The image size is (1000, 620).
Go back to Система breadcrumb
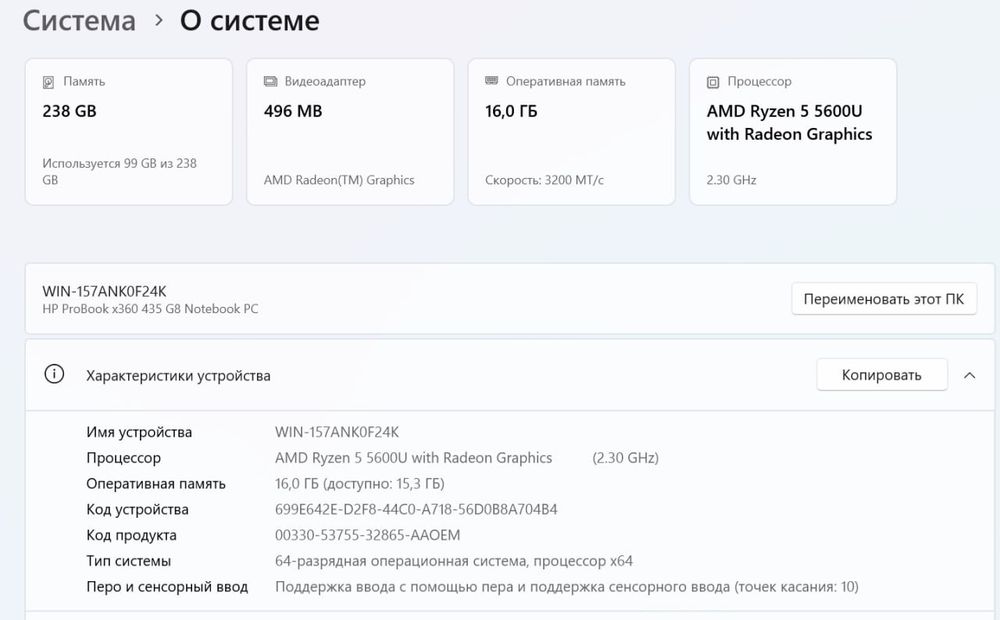point(79,21)
